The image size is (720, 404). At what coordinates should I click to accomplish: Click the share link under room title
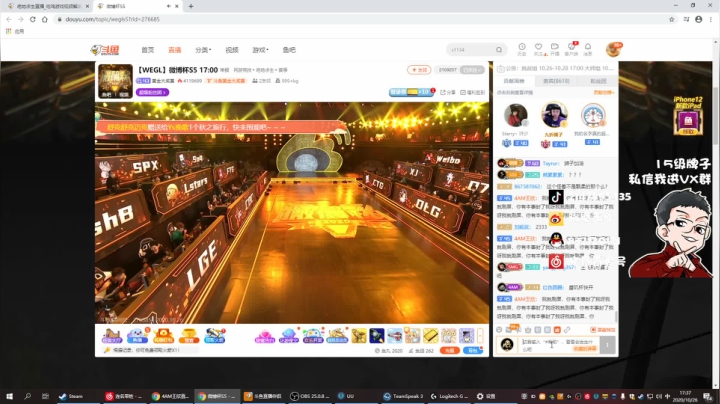pos(448,92)
